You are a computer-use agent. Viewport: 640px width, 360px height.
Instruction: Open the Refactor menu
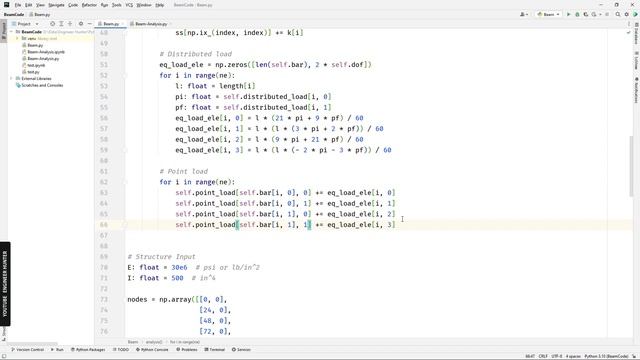click(x=89, y=5)
